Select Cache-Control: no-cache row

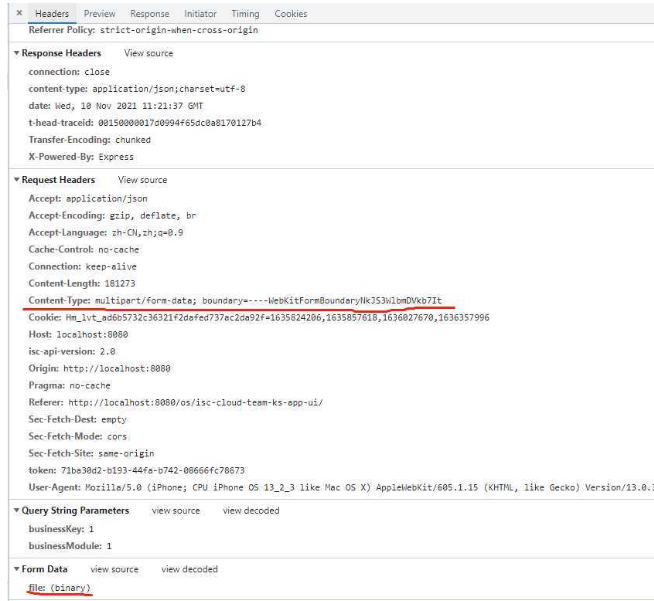click(84, 249)
